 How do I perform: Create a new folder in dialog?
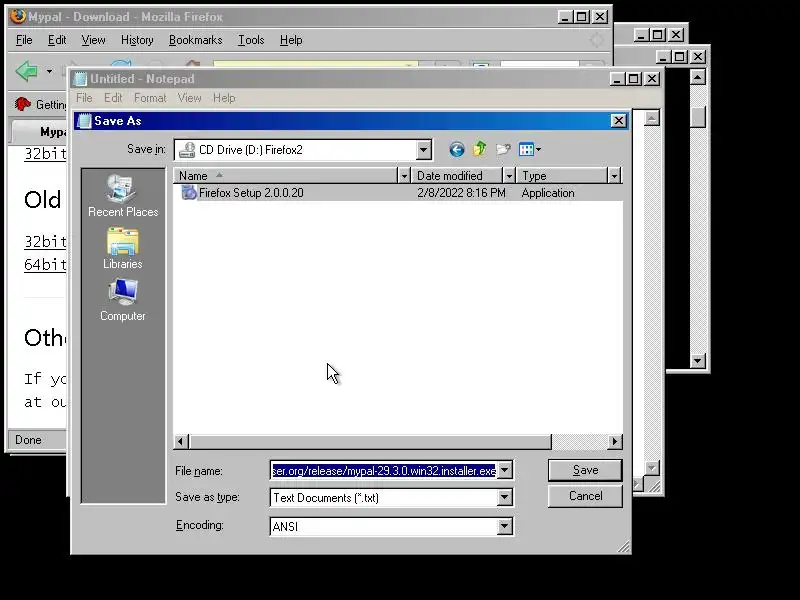coord(503,149)
